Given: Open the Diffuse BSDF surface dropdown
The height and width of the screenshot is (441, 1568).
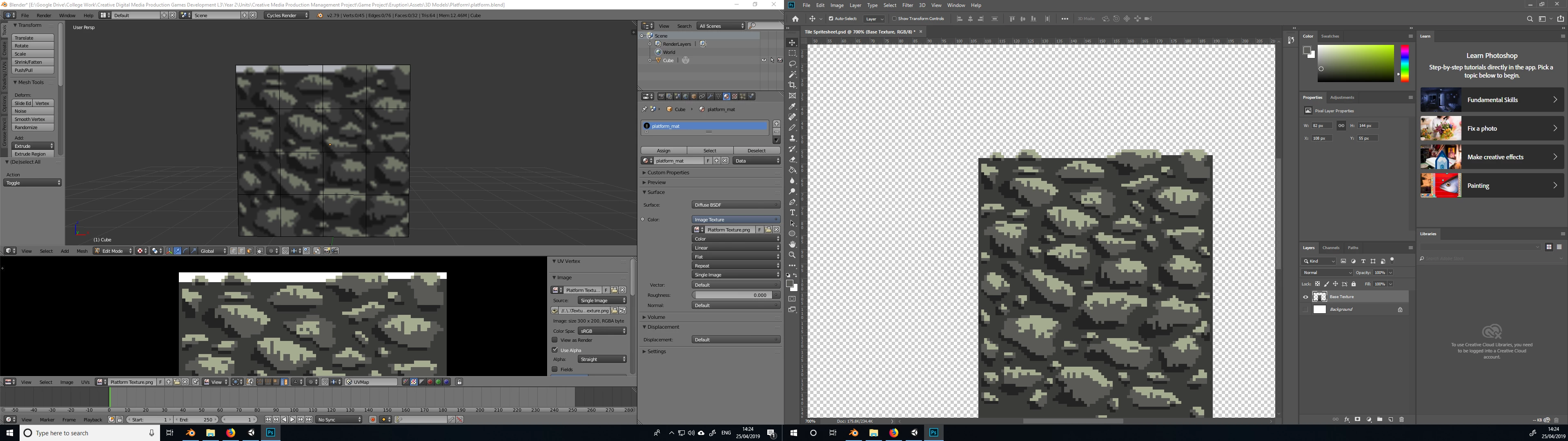Looking at the screenshot, I should coord(735,205).
